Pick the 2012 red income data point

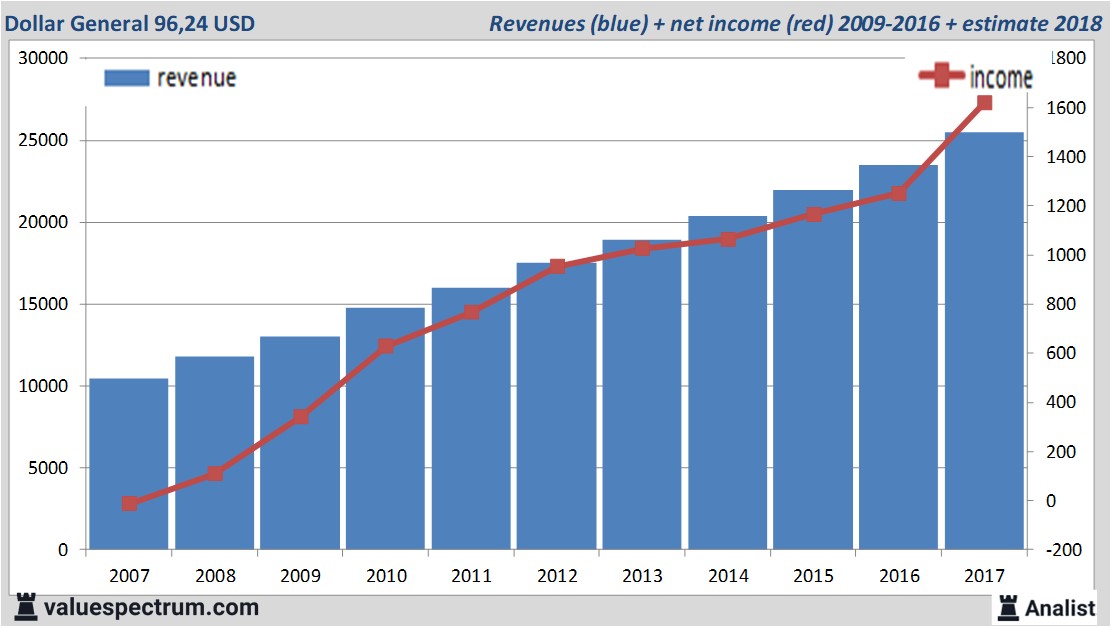point(558,266)
